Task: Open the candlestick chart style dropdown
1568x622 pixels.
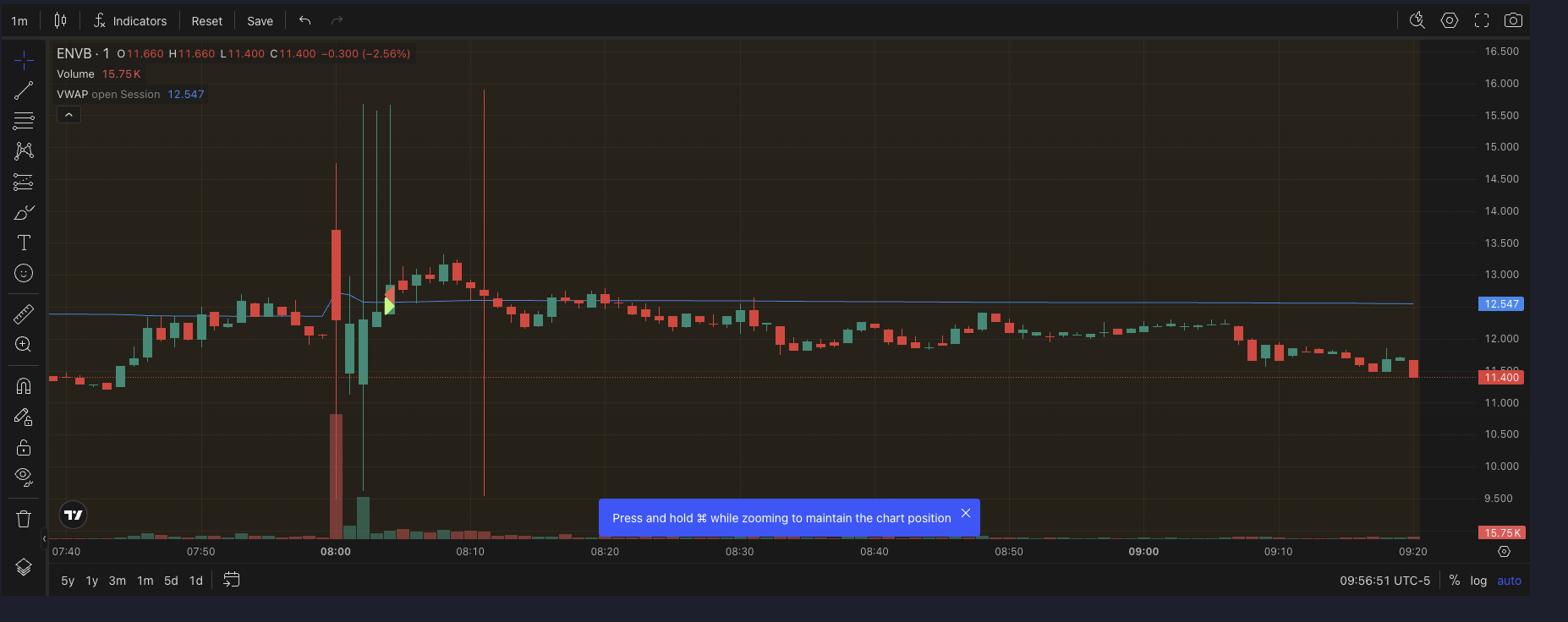Action: click(60, 20)
